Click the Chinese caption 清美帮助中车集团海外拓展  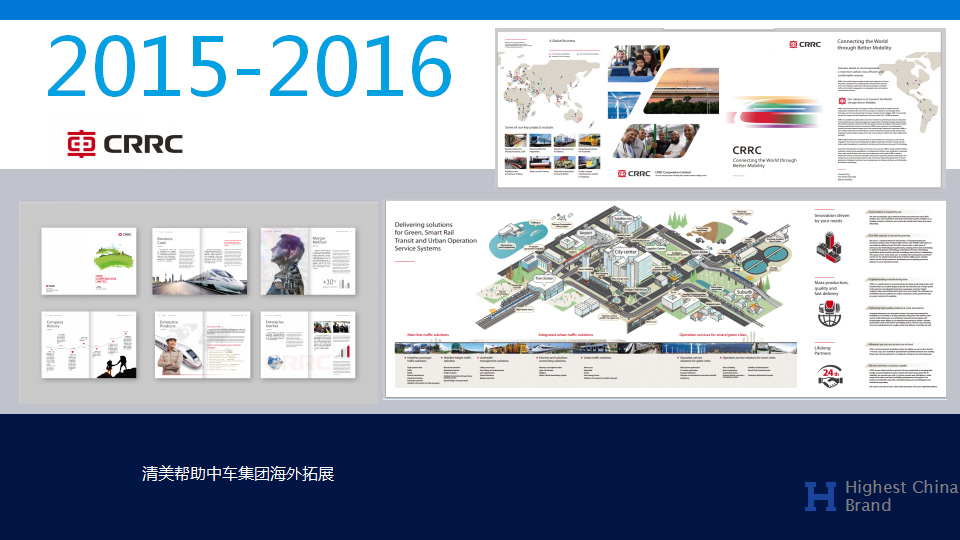pos(238,473)
